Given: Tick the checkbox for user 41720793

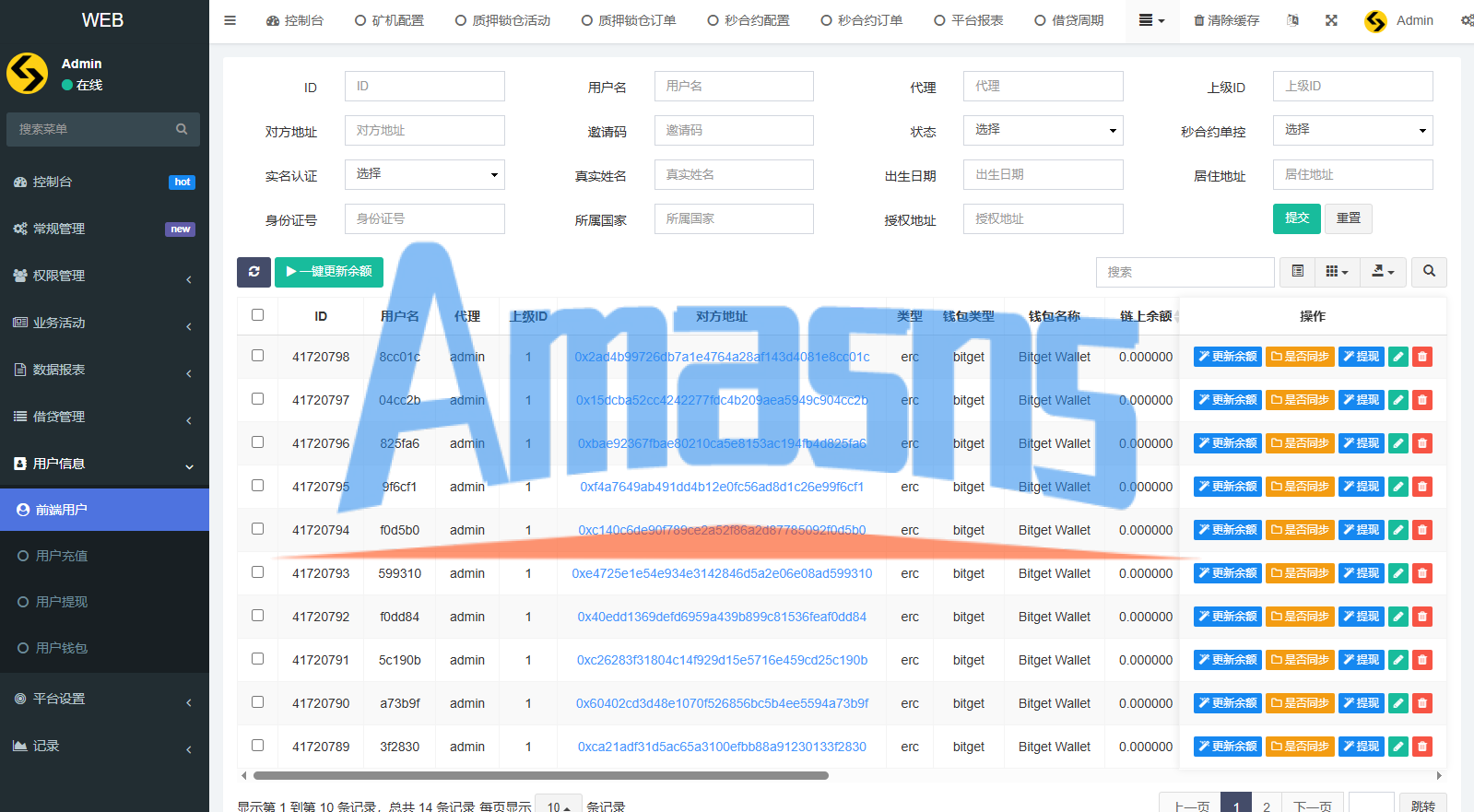Looking at the screenshot, I should click(257, 572).
